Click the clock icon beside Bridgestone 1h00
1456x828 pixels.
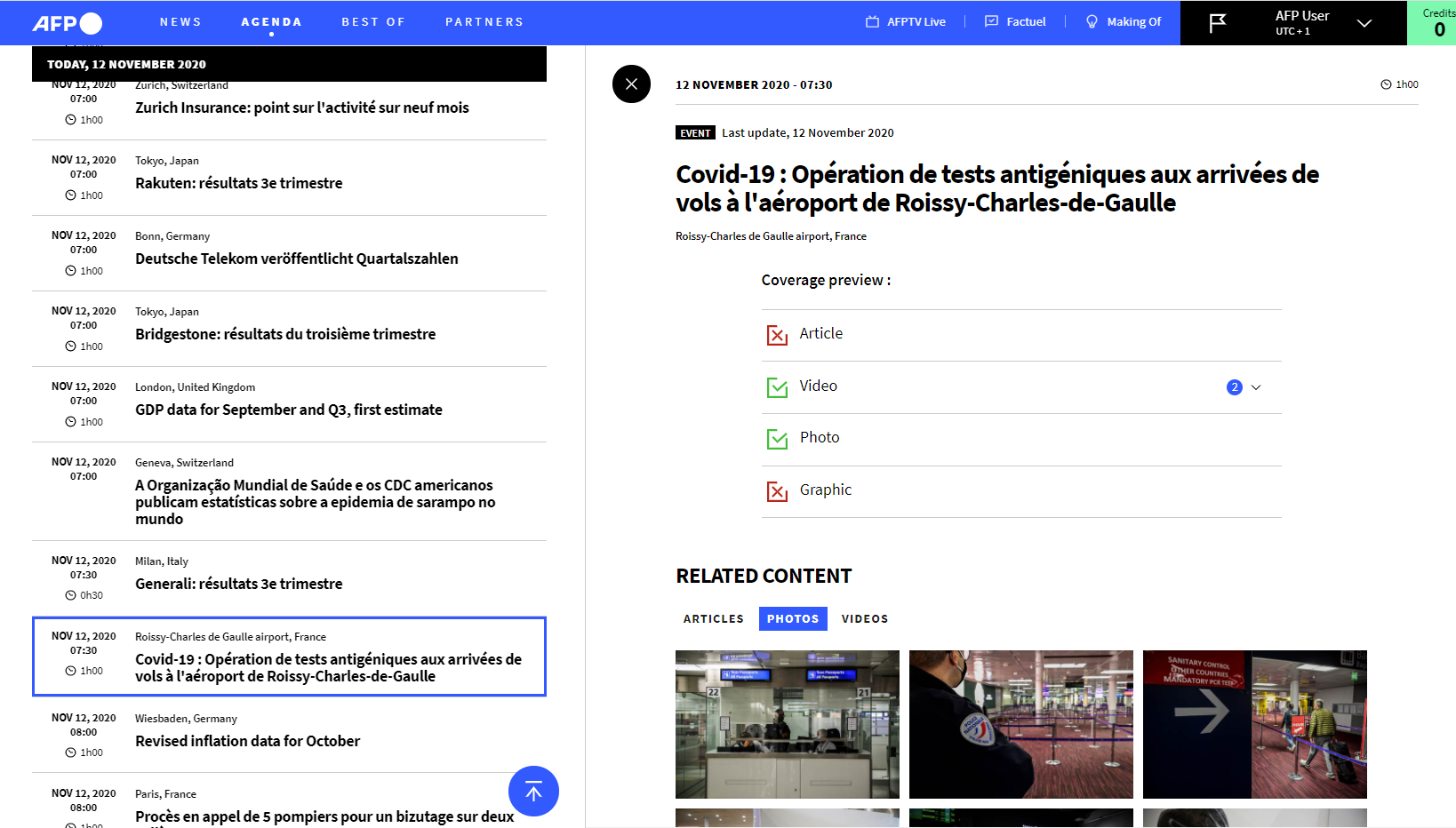click(70, 346)
